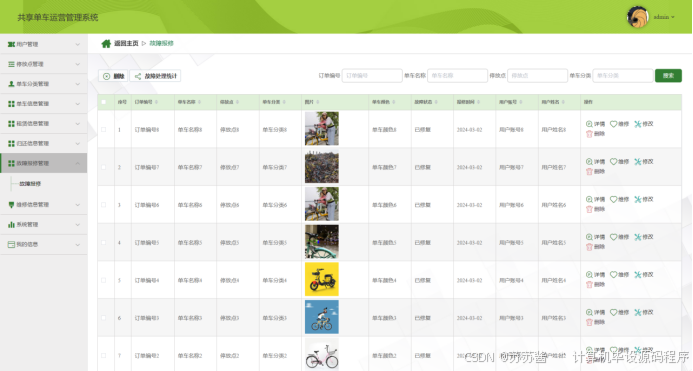Expand the 停放点管理 chevron in sidebar
Image resolution: width=693 pixels, height=371 pixels.
click(78, 64)
